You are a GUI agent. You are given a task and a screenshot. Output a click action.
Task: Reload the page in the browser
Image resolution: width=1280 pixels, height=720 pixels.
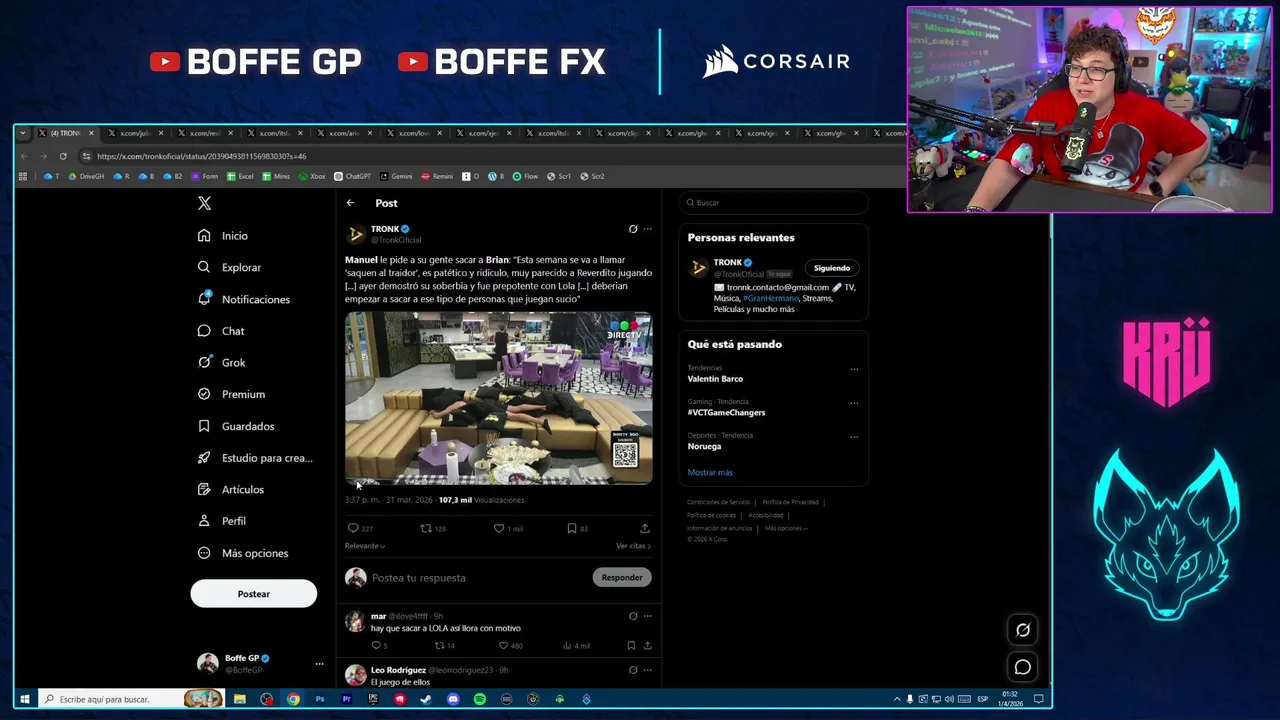[x=63, y=156]
